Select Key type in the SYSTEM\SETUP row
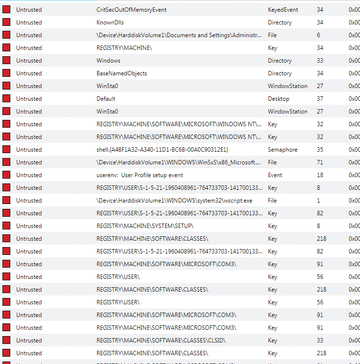This screenshot has width=360, height=364. [x=272, y=226]
